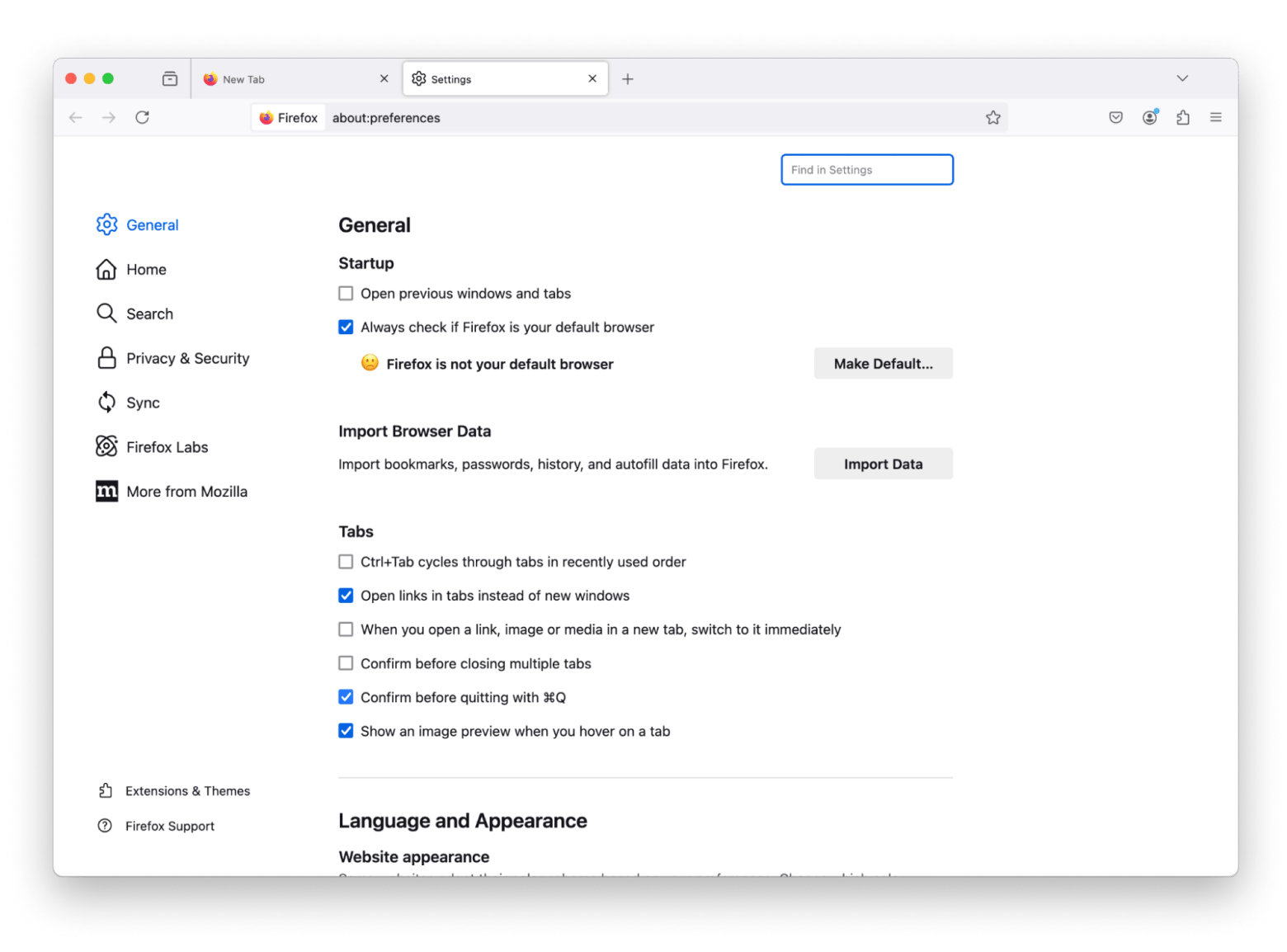
Task: Close the Settings tab
Action: [592, 79]
